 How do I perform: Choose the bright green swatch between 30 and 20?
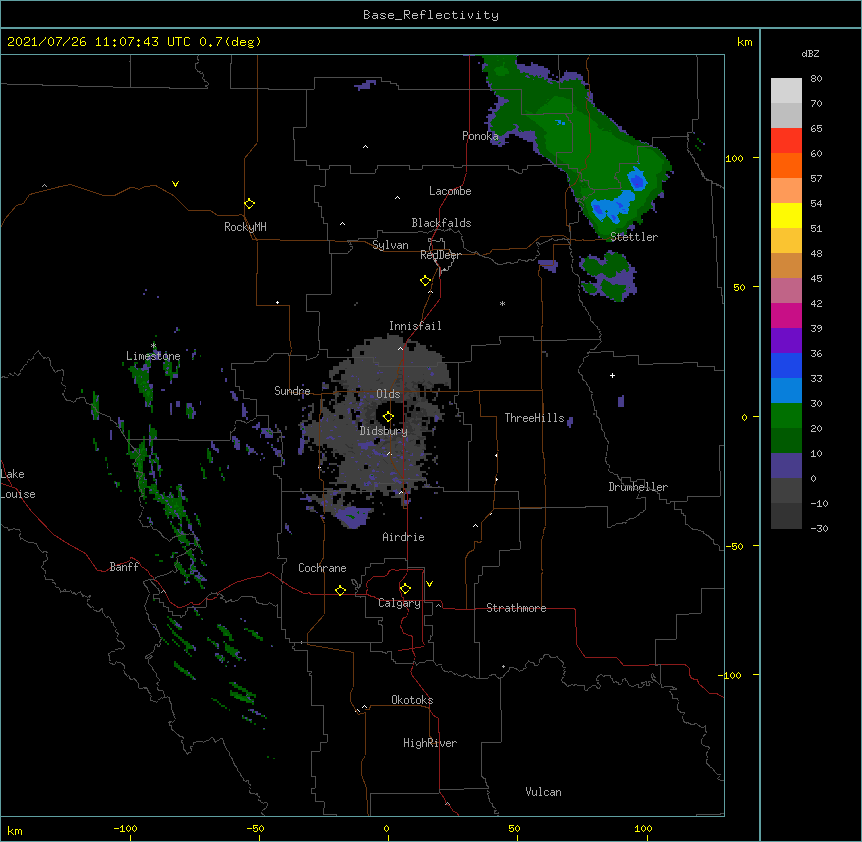click(786, 416)
